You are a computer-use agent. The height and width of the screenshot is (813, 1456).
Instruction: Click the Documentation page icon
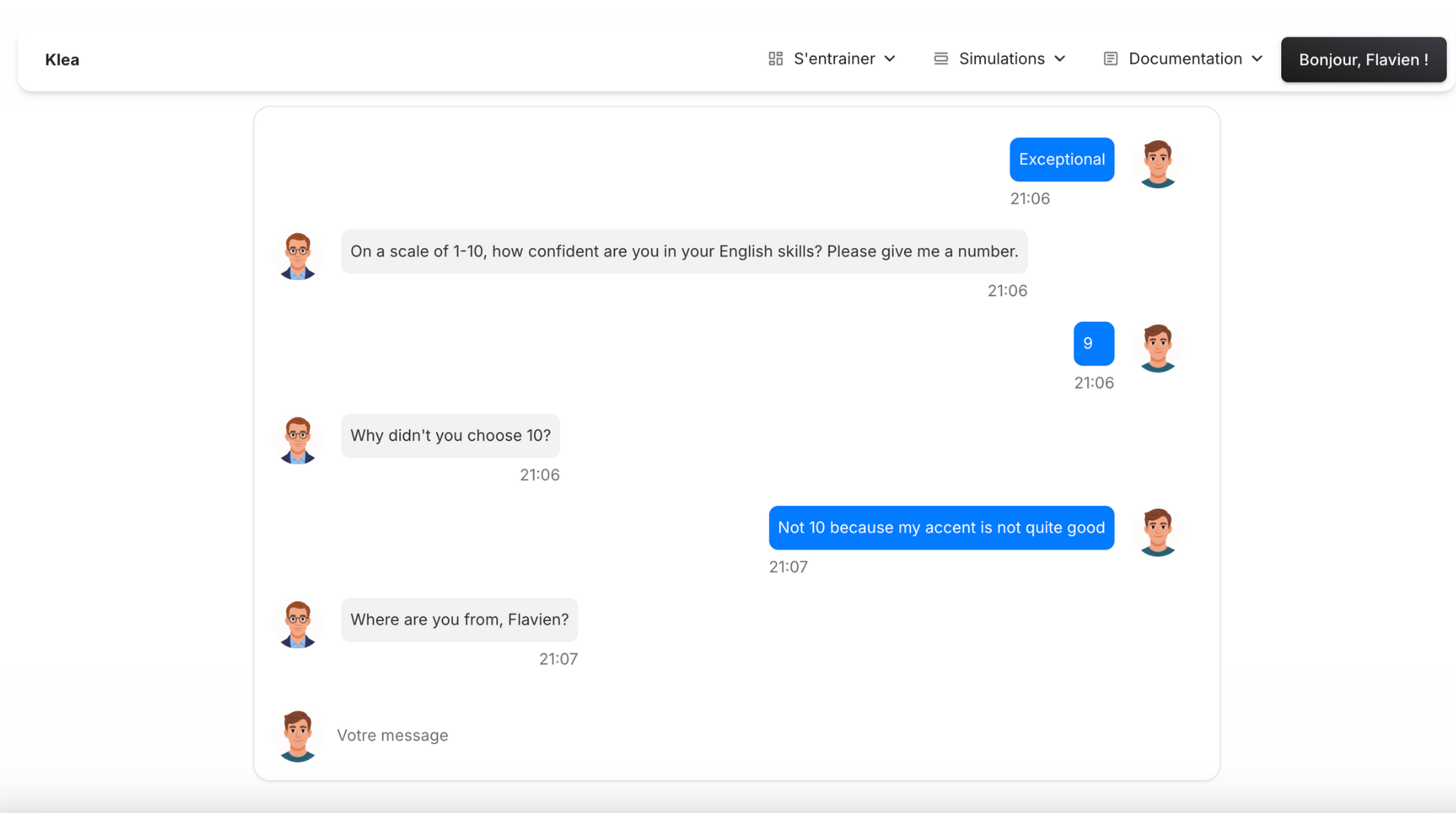[1110, 59]
